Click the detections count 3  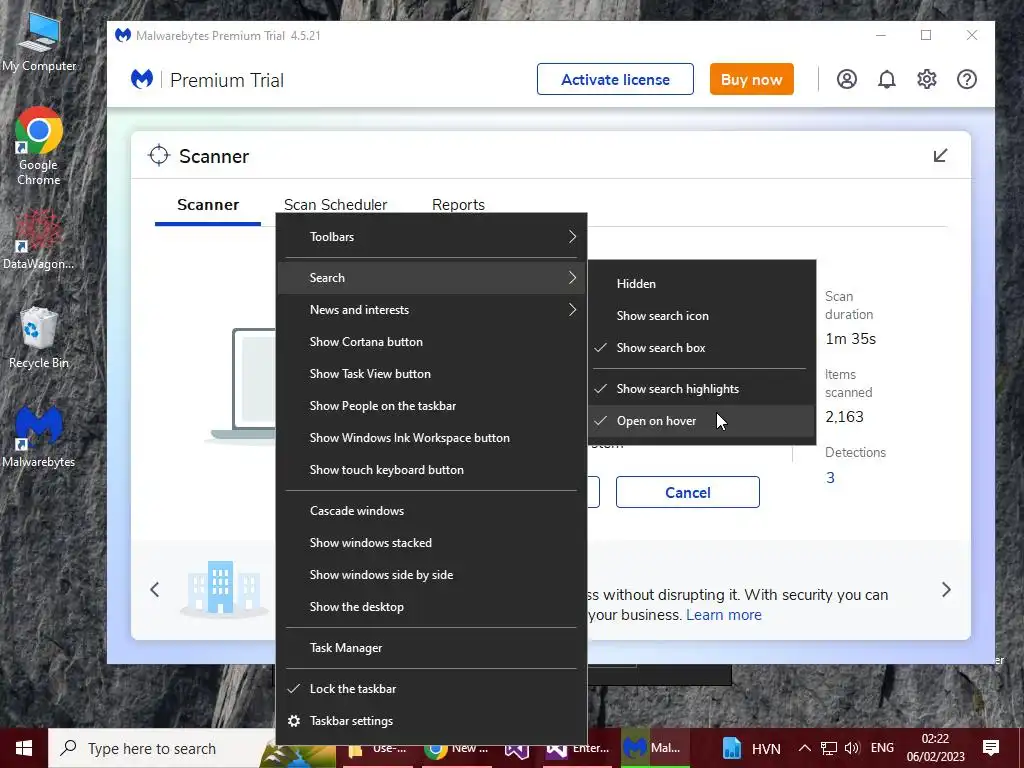[830, 477]
